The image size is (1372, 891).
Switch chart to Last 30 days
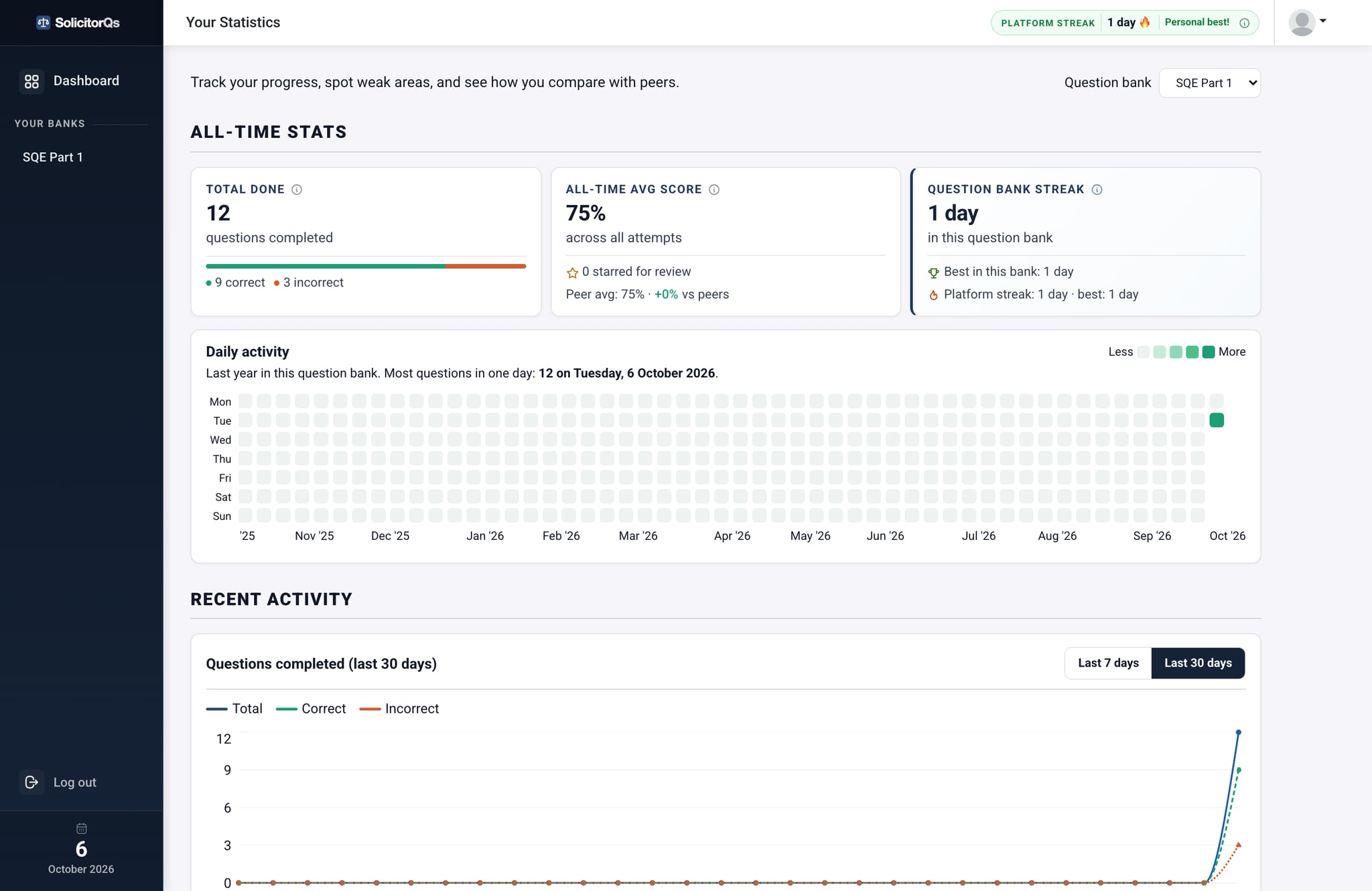click(1198, 663)
